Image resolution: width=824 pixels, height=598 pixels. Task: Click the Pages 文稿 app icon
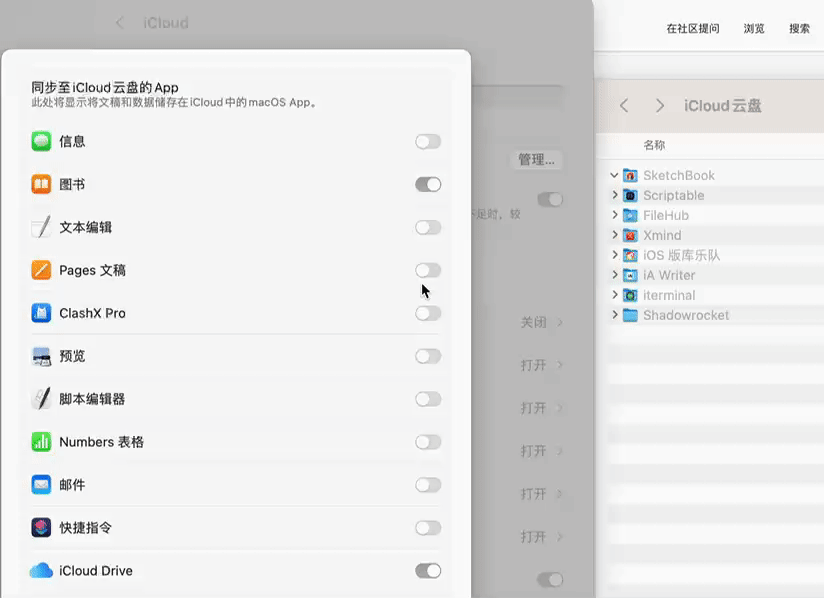pyautogui.click(x=41, y=271)
